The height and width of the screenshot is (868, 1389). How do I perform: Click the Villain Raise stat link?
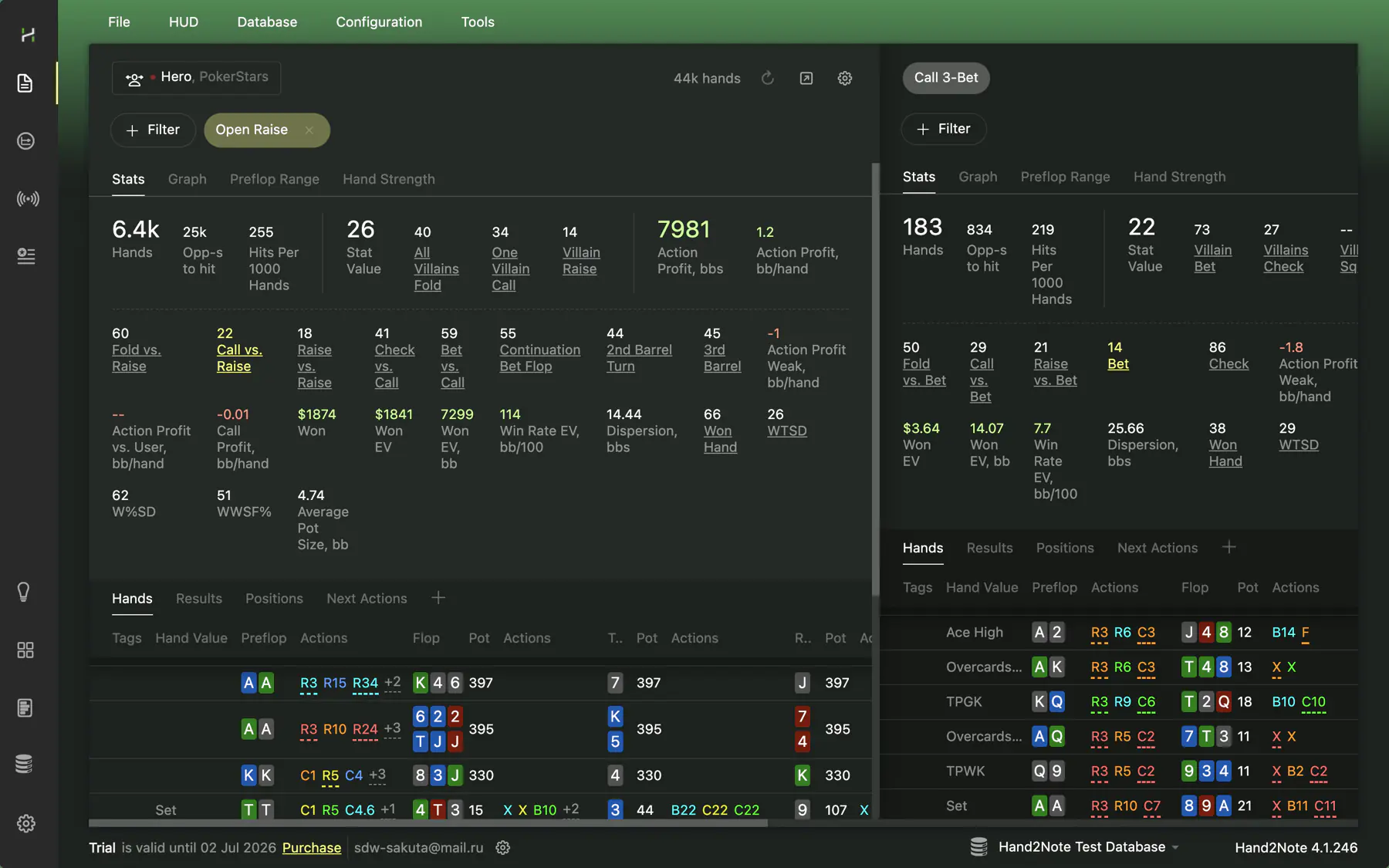point(581,261)
